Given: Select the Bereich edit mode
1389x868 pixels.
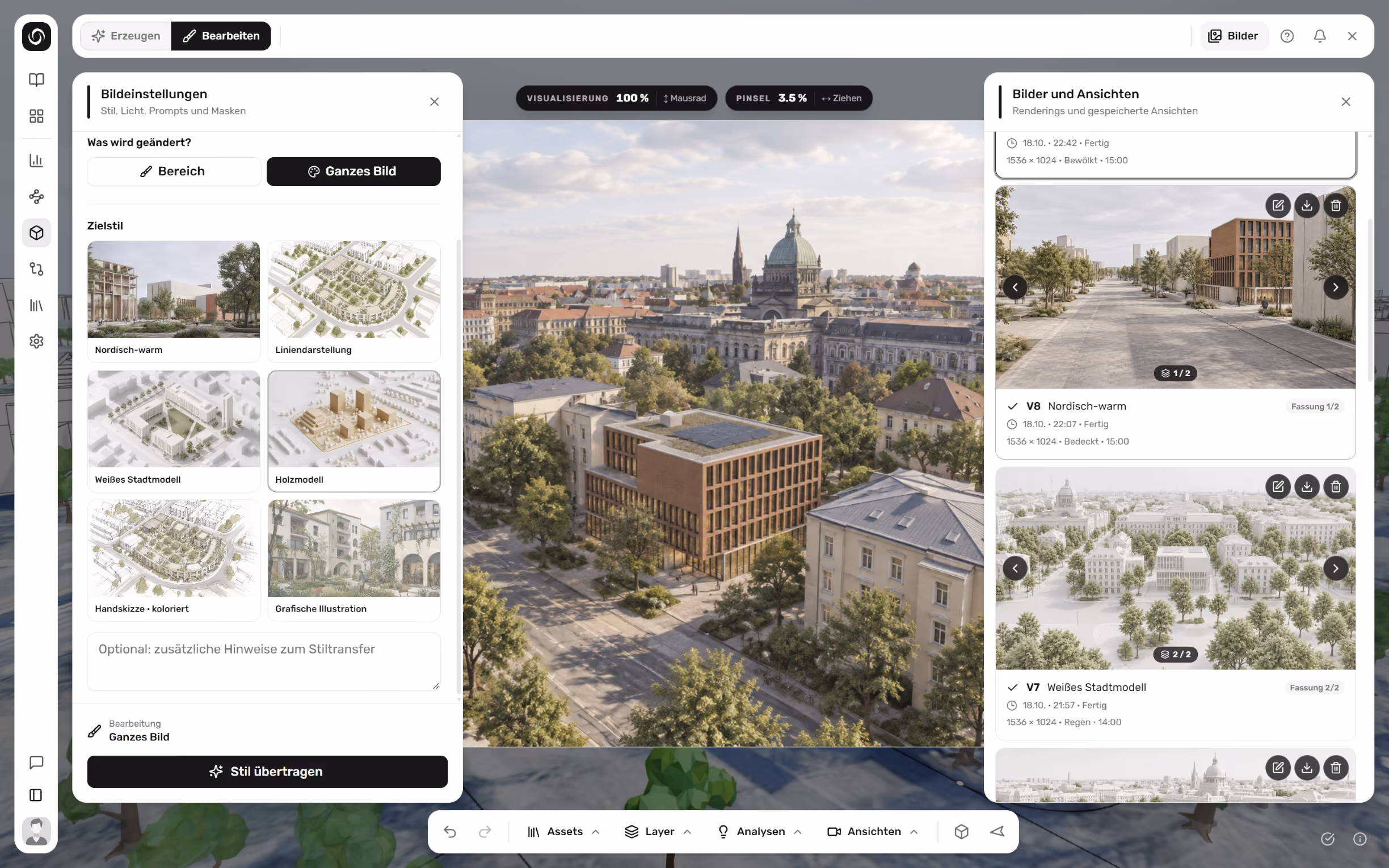Looking at the screenshot, I should pos(174,171).
